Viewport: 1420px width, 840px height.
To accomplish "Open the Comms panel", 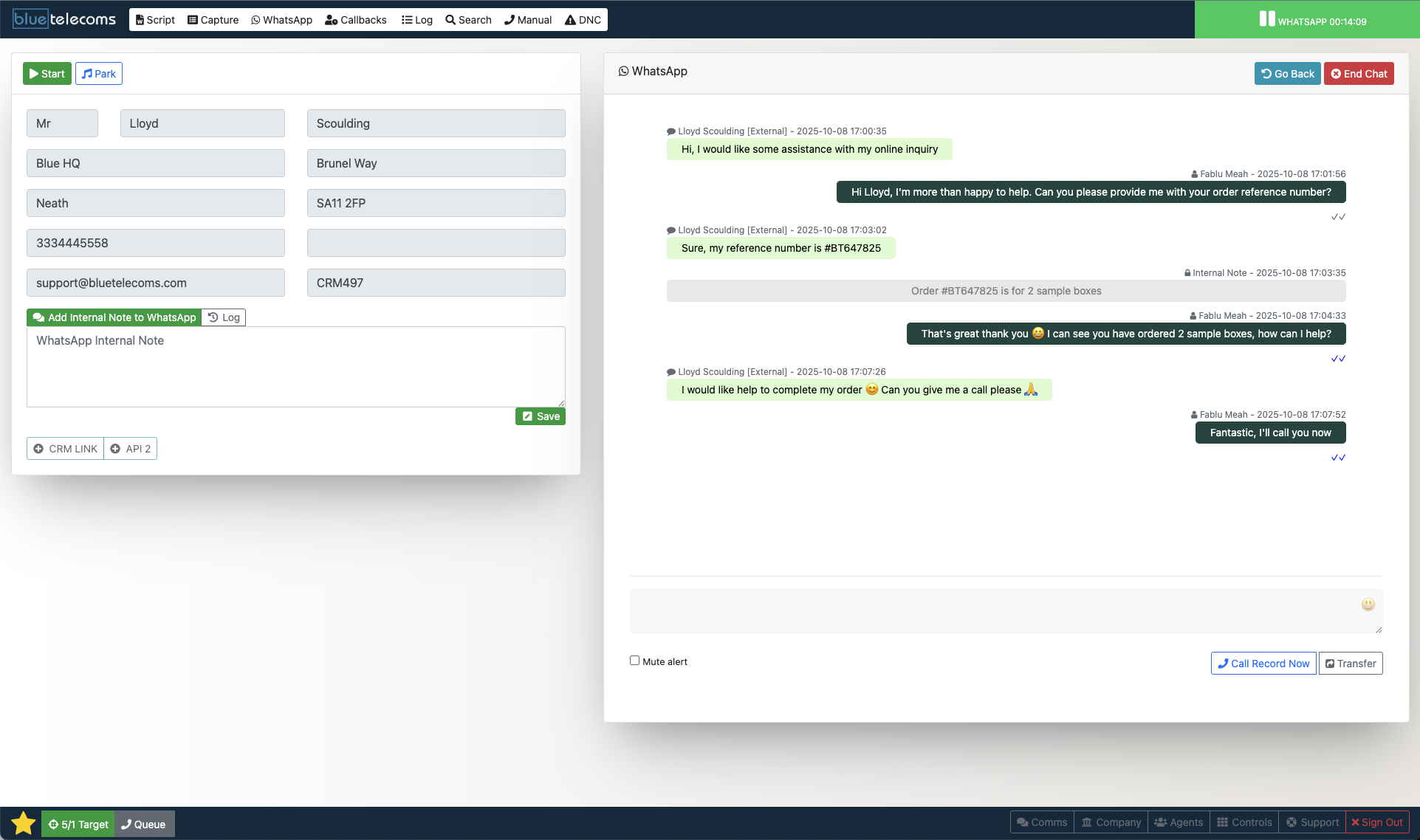I will pos(1041,822).
